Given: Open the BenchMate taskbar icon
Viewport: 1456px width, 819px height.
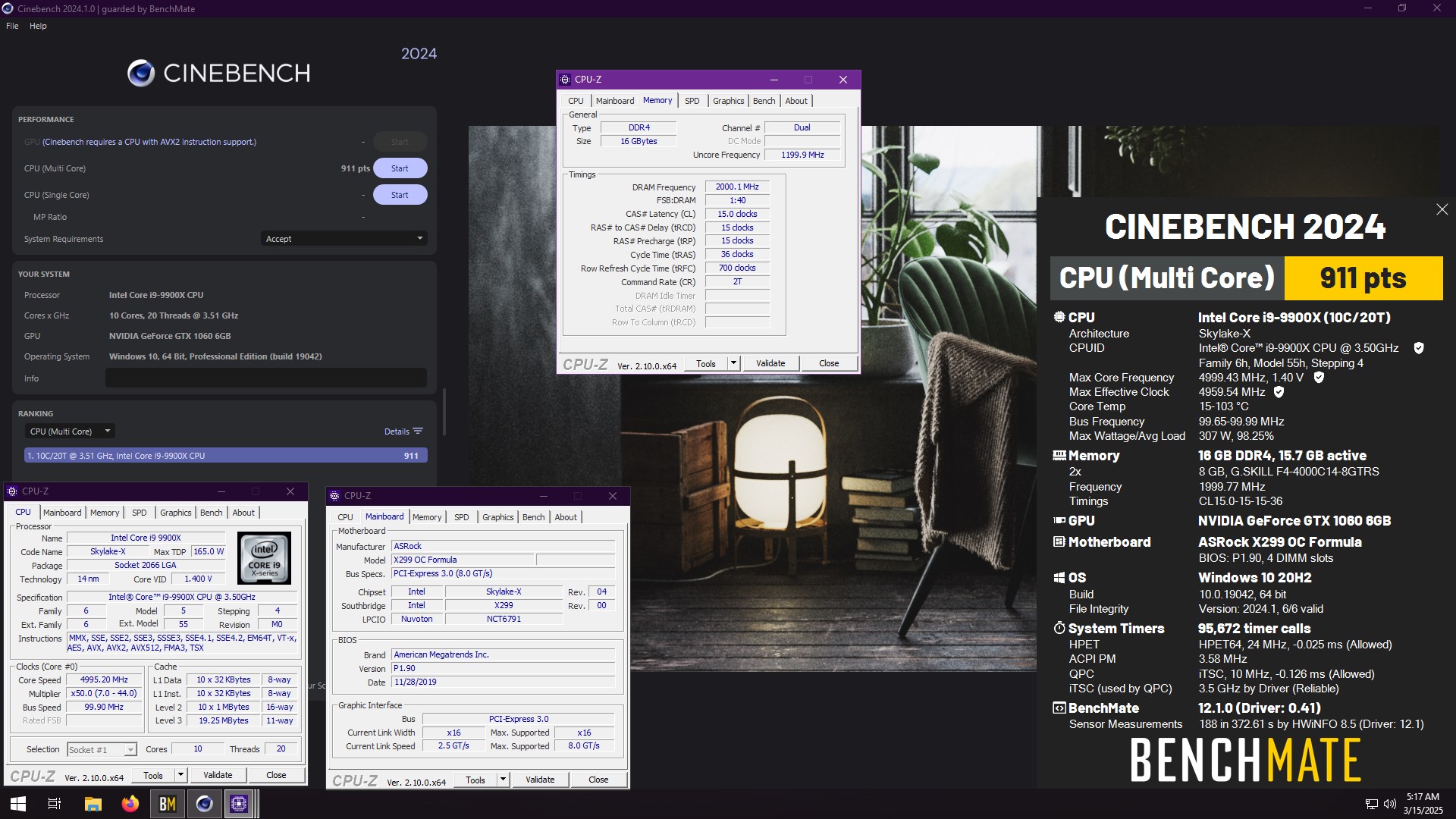Looking at the screenshot, I should click(168, 804).
